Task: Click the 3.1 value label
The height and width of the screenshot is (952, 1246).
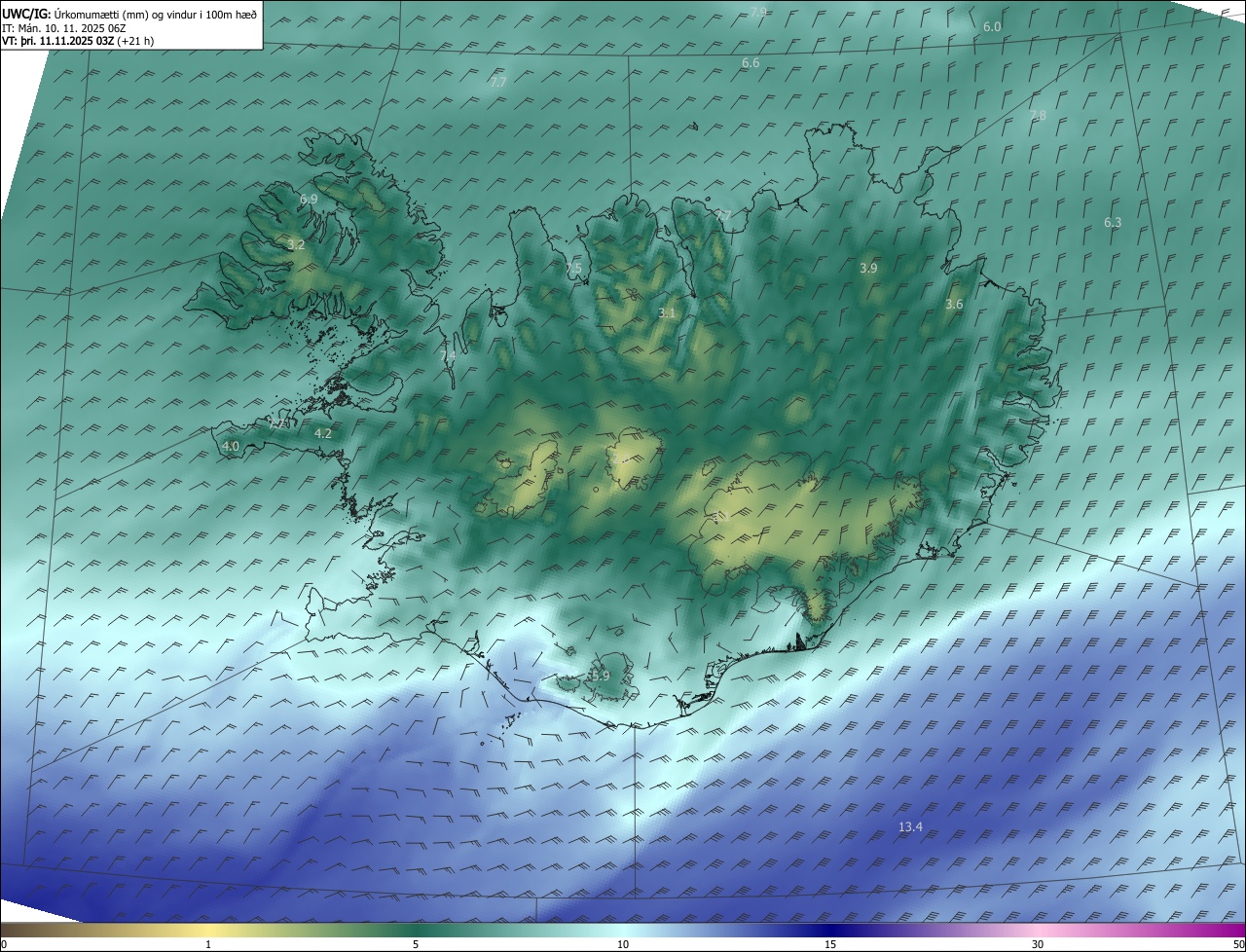Action: pyautogui.click(x=667, y=313)
